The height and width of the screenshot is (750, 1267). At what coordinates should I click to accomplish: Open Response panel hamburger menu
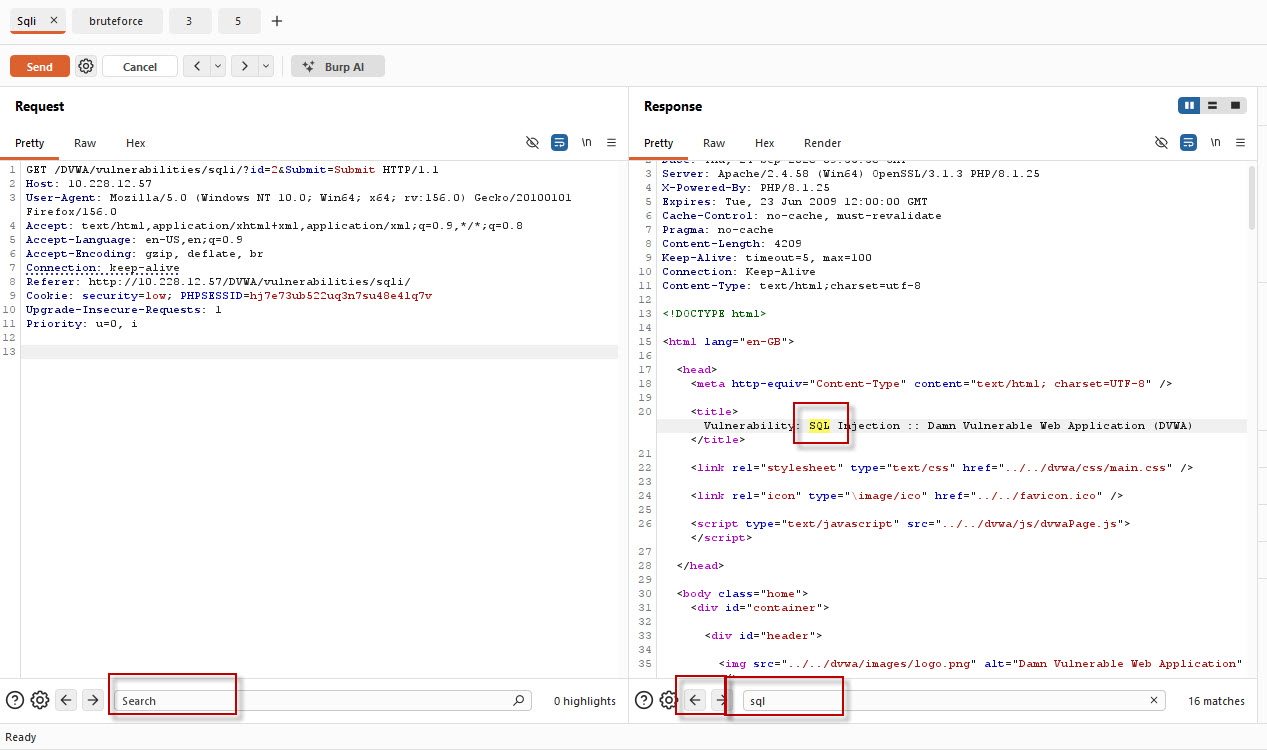(1240, 143)
